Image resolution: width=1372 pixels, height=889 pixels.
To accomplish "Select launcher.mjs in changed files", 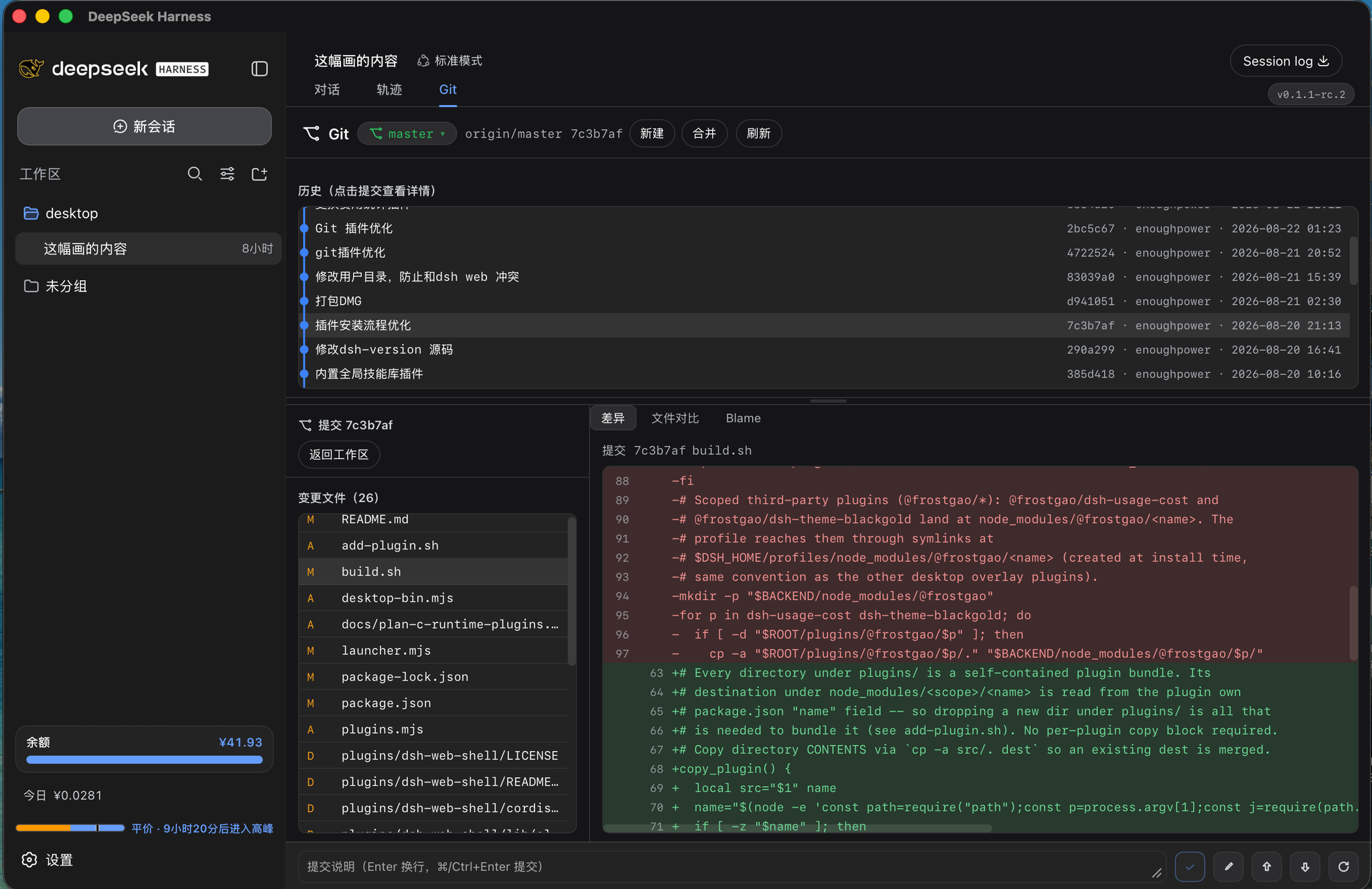I will pos(433,651).
